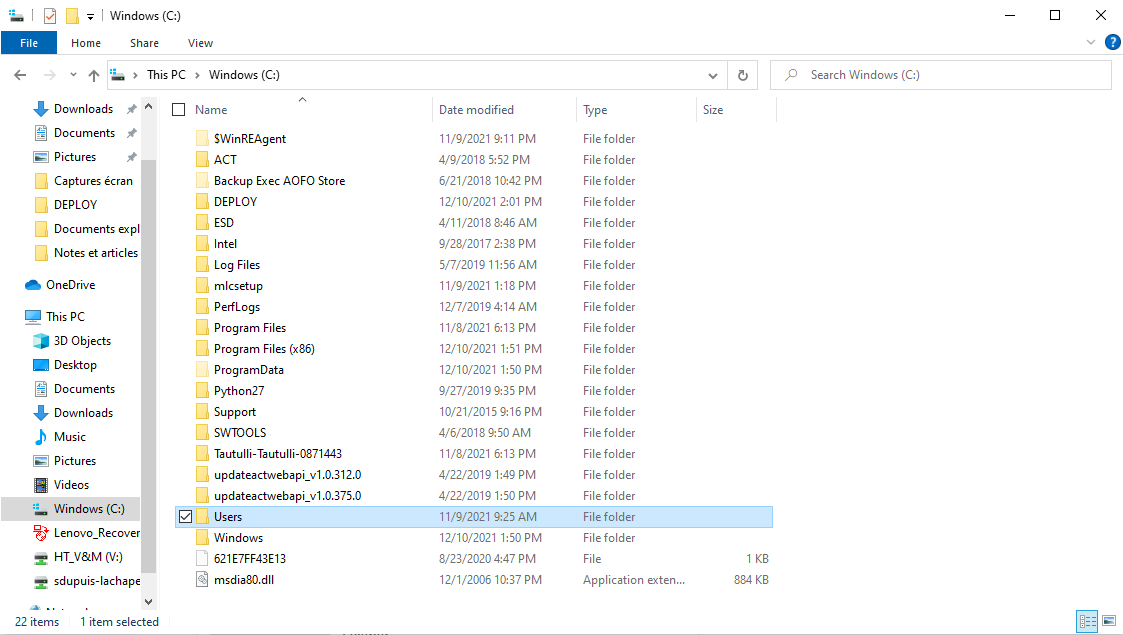Switch to details view layout
Screen dimensions: 1123x635
tap(1087, 622)
